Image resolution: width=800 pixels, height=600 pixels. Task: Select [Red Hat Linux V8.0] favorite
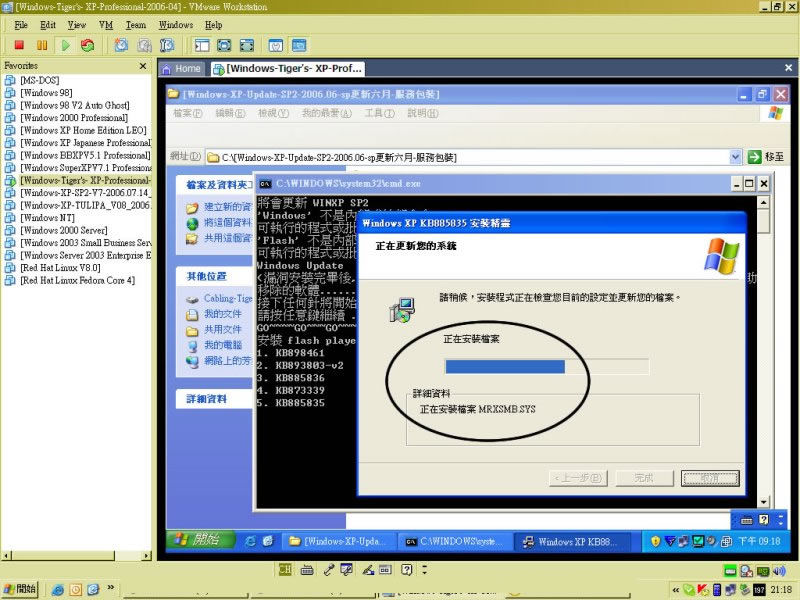click(60, 268)
